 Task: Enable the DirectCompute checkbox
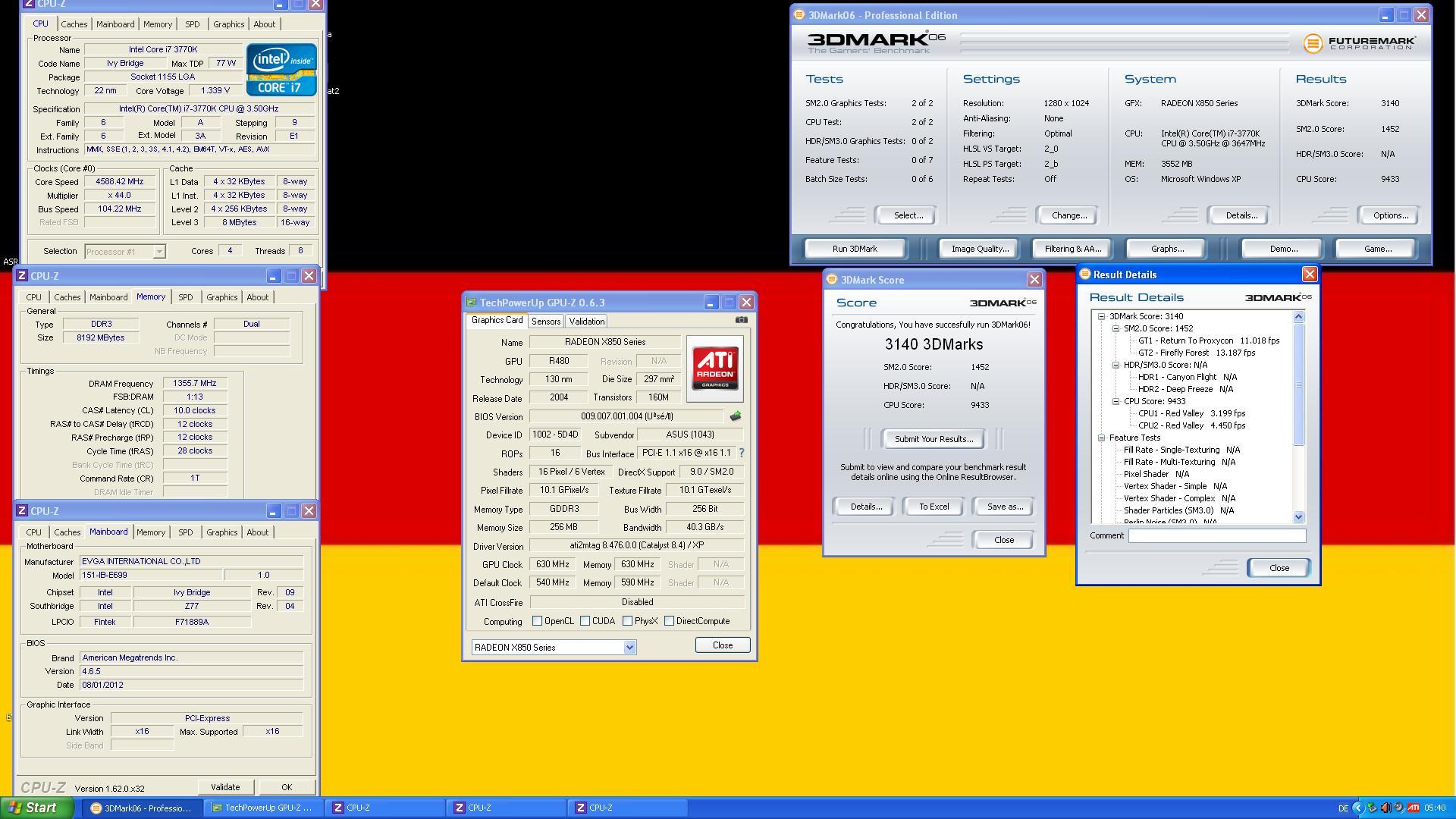(669, 621)
